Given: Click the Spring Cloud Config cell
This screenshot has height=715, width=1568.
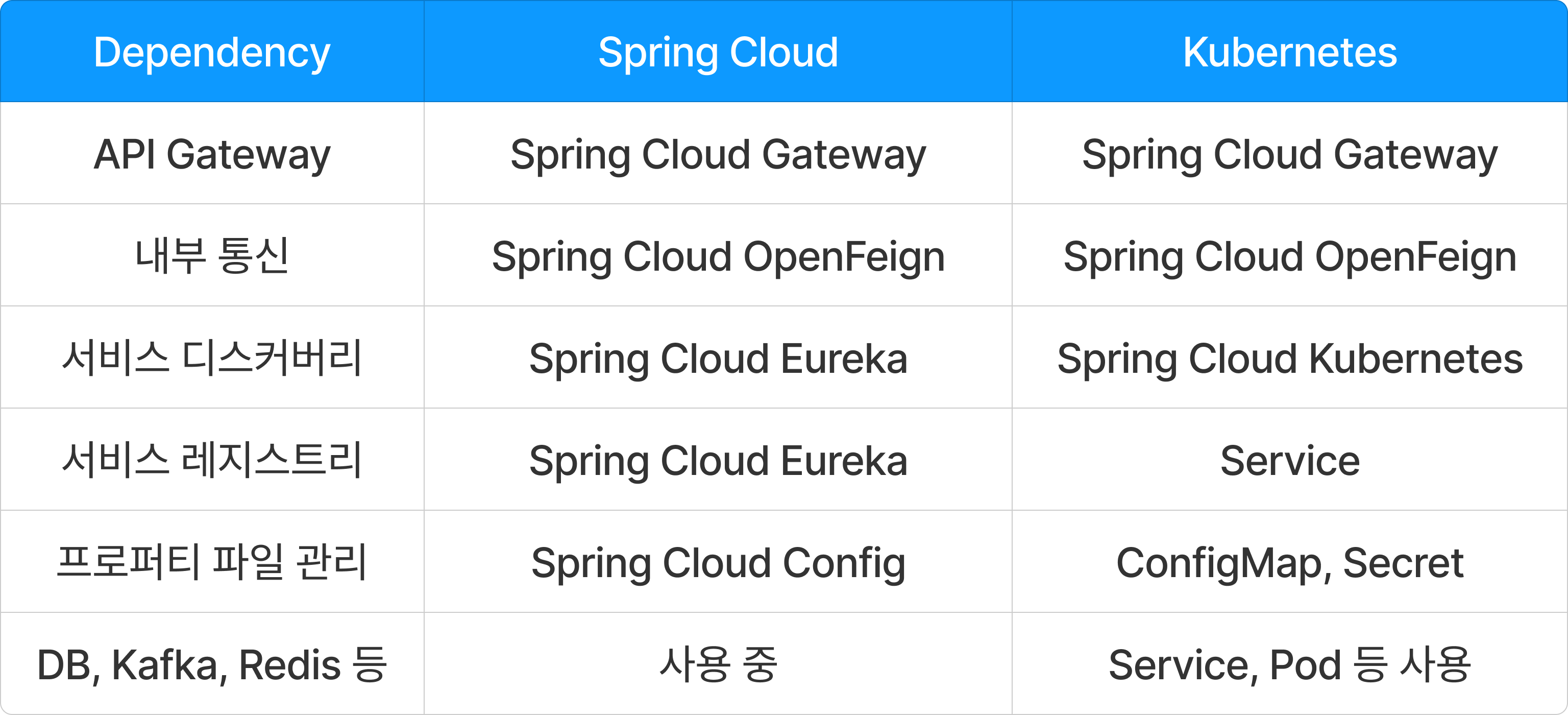Looking at the screenshot, I should (718, 562).
